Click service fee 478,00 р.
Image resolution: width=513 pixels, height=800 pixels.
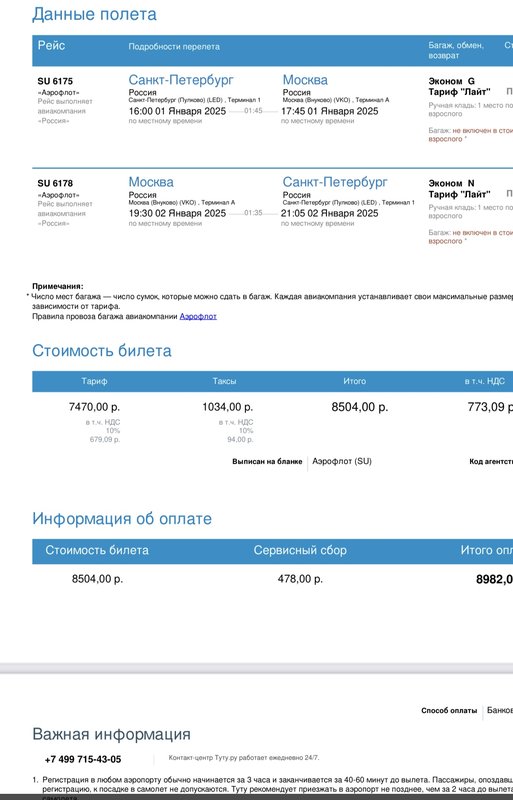(x=300, y=579)
